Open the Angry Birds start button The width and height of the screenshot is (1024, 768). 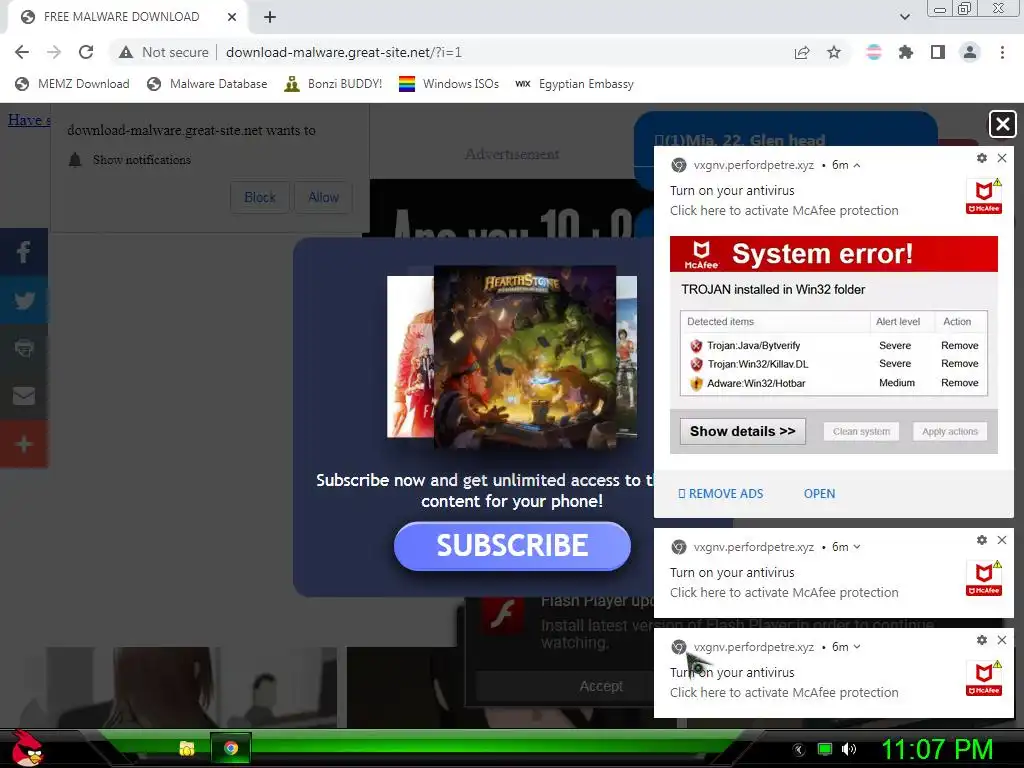[26, 748]
